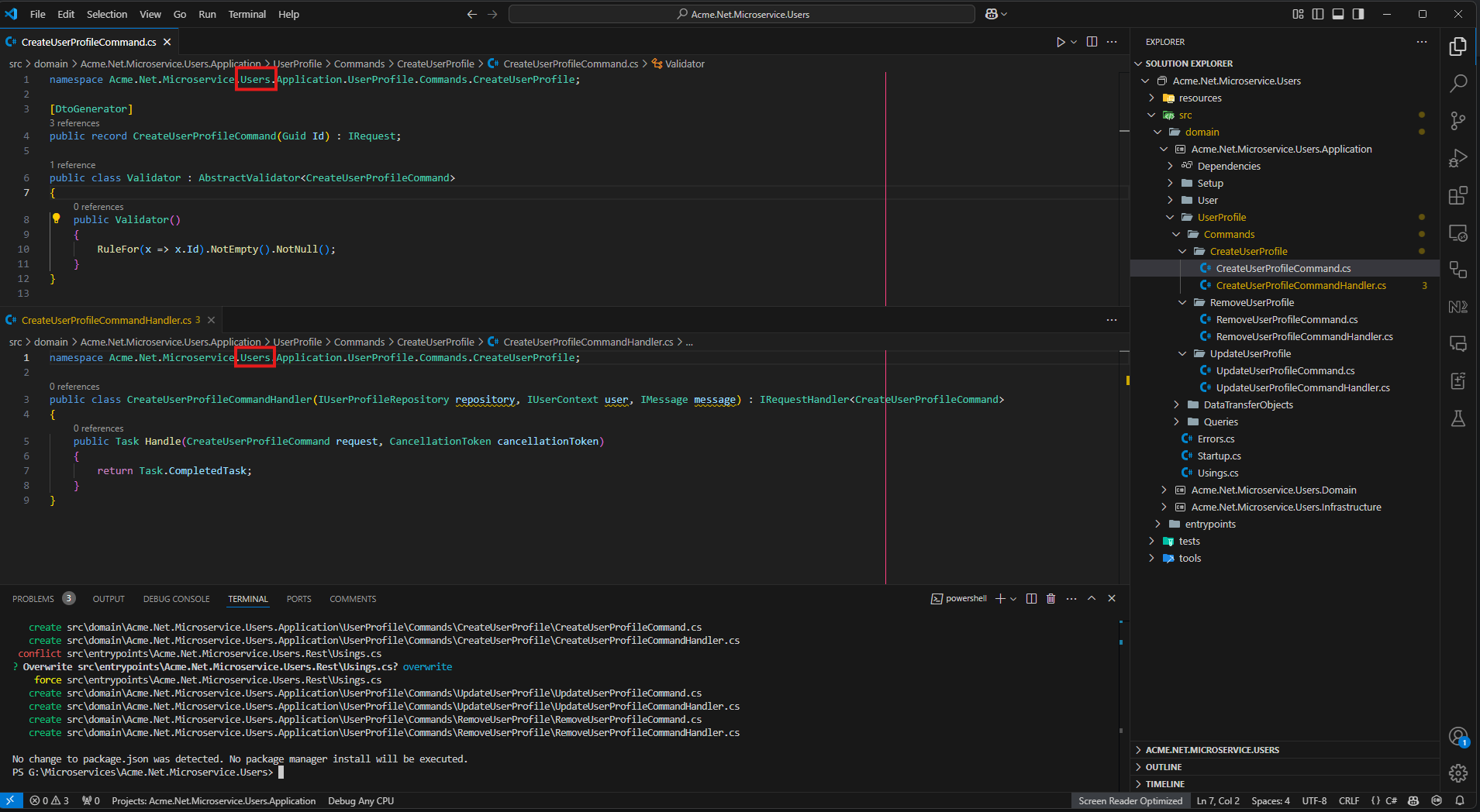Open run options dropdown next to play

1074,42
